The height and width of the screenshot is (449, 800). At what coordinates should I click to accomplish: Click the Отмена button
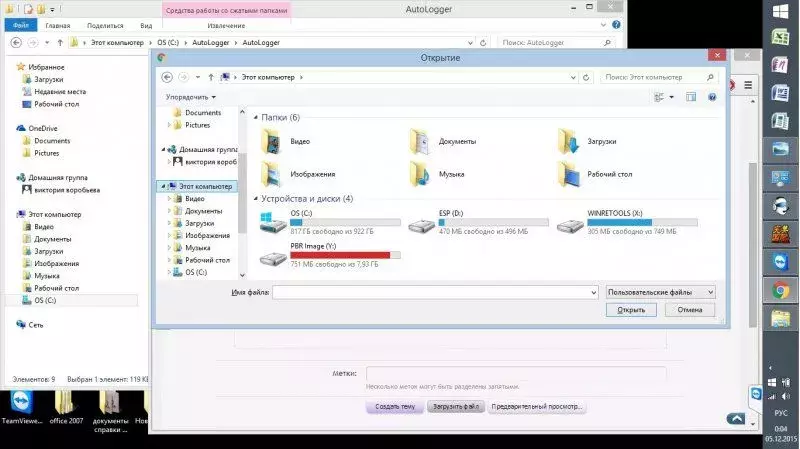[x=690, y=310]
